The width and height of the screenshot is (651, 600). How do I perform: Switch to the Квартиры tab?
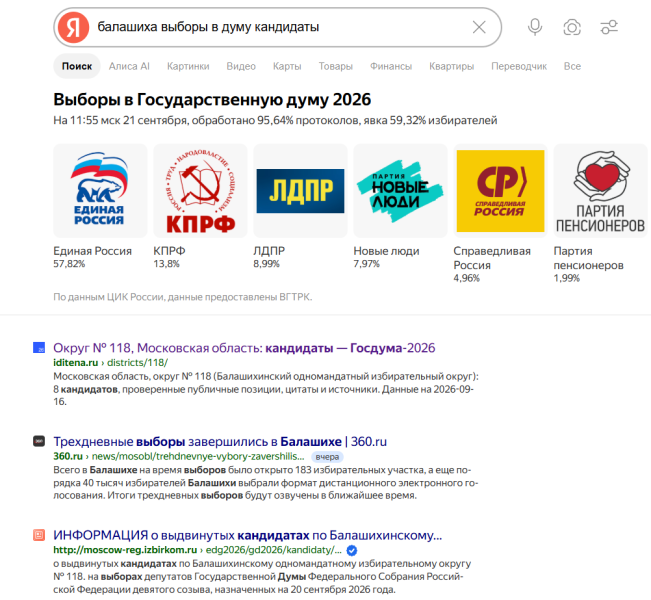451,66
